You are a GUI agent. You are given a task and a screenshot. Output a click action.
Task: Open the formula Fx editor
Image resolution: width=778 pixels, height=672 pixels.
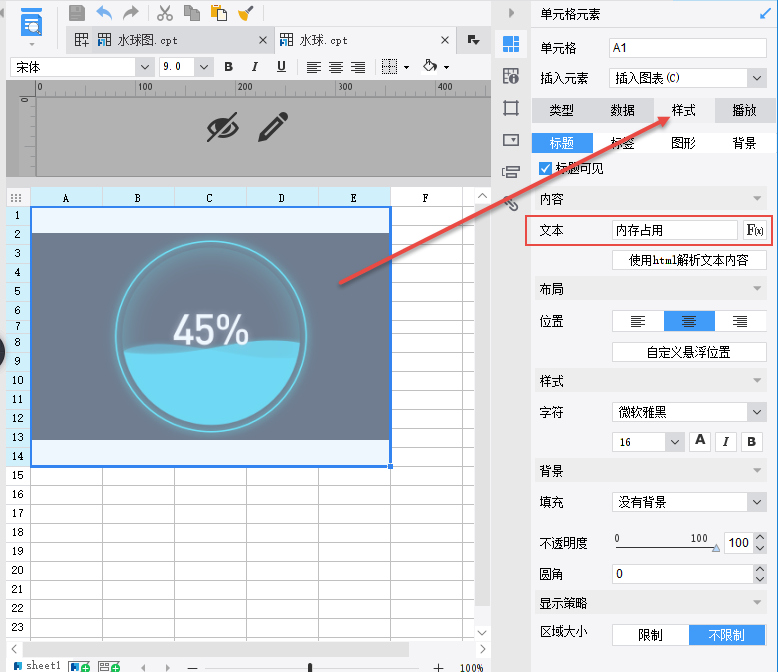point(755,230)
